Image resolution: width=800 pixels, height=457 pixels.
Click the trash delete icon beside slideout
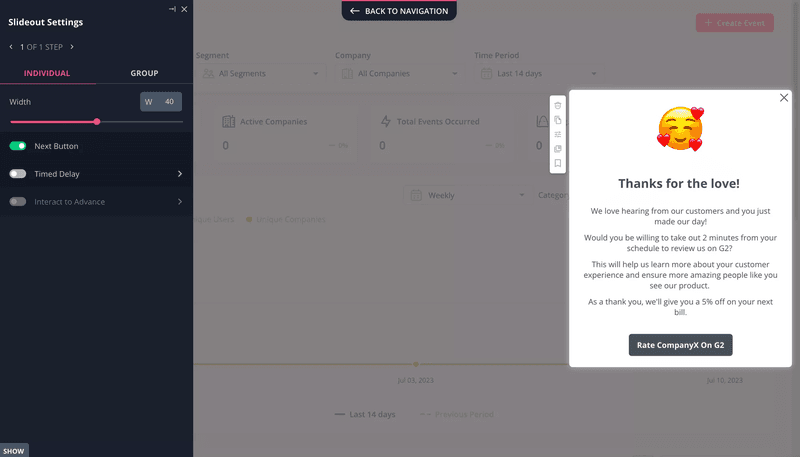(558, 106)
